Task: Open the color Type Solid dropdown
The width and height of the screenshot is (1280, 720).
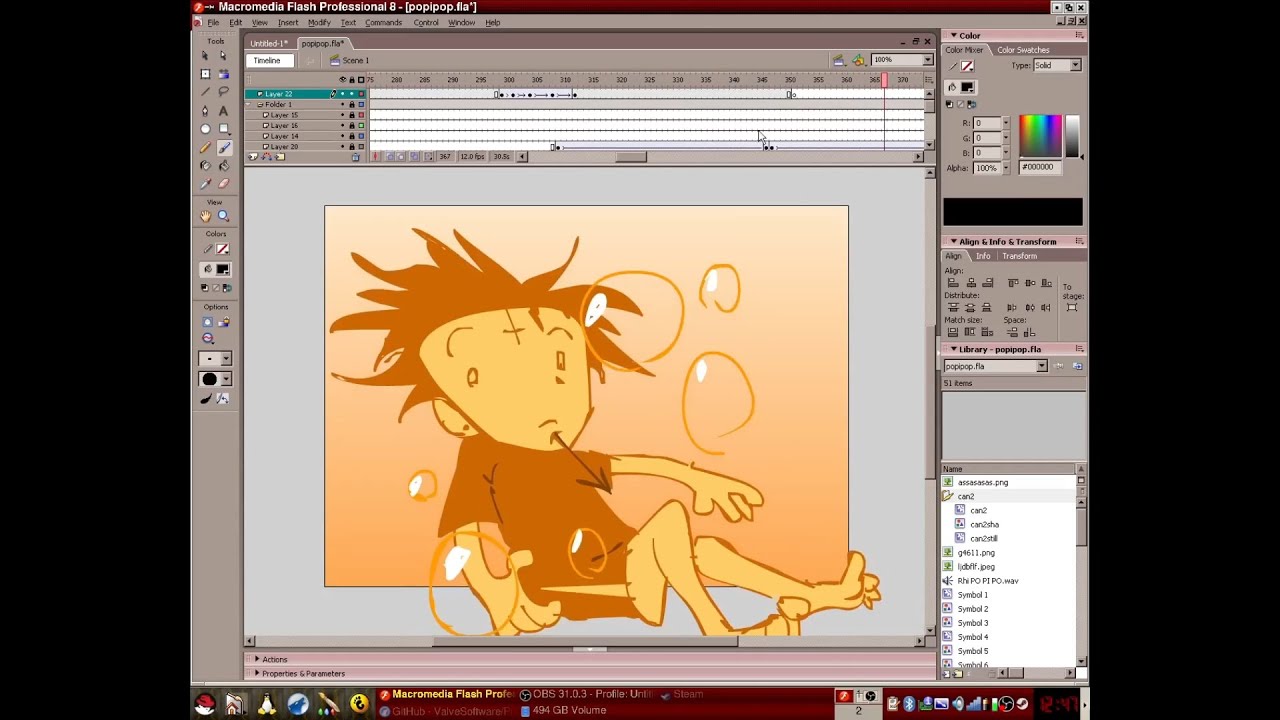Action: pos(1075,65)
